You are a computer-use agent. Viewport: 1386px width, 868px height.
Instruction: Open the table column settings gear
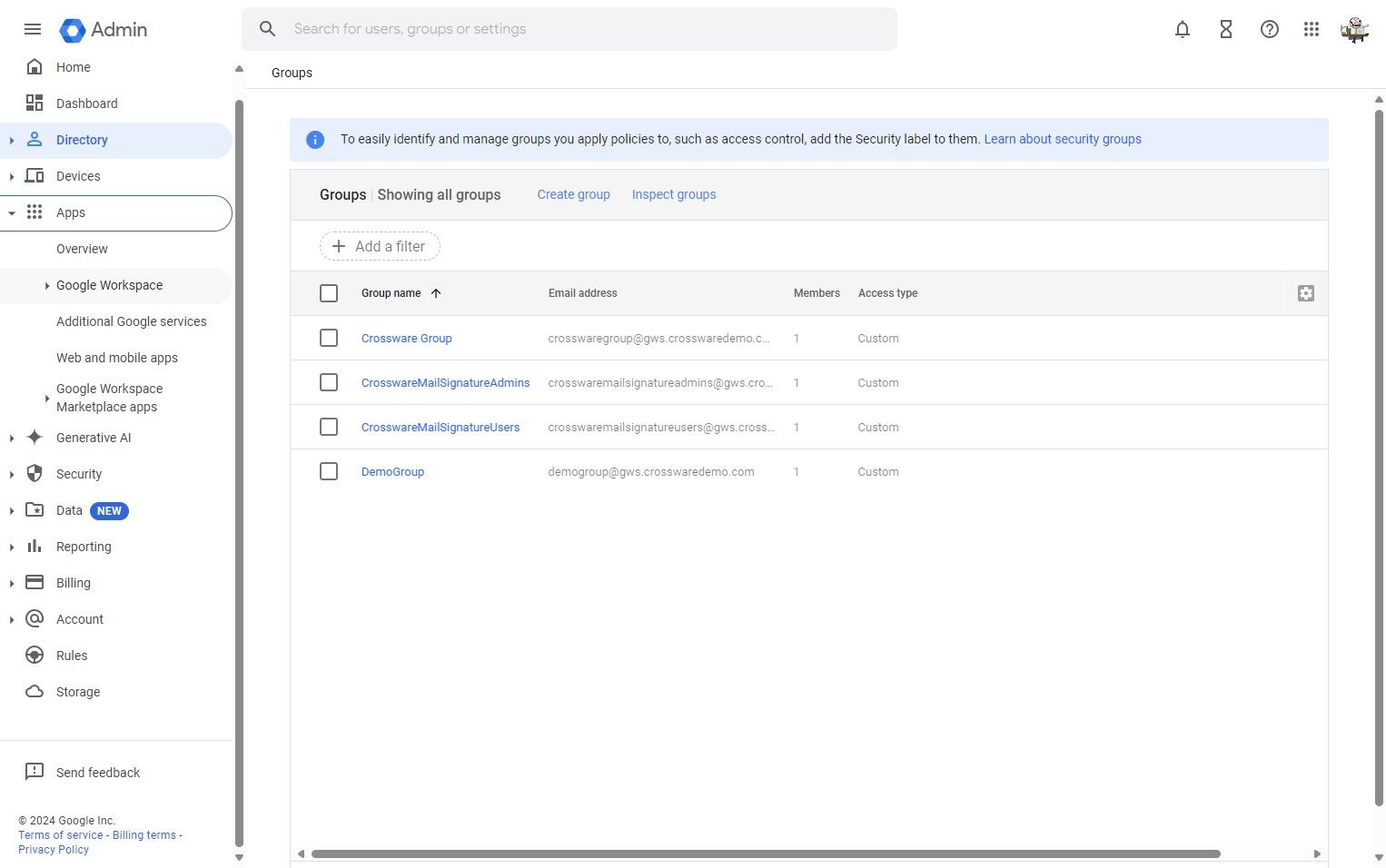1305,293
